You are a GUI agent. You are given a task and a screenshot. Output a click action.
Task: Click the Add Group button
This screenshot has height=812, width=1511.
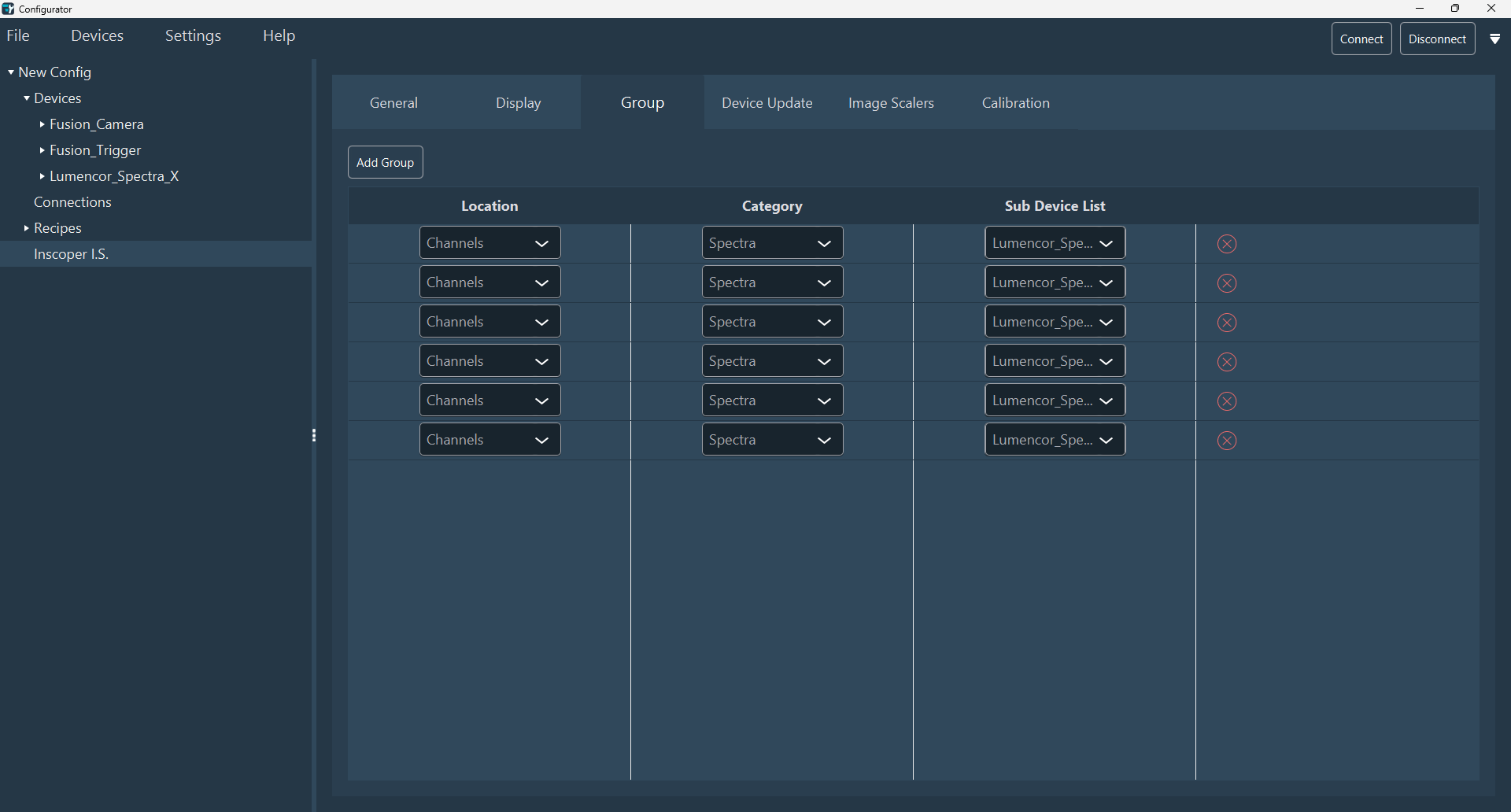[x=385, y=162]
